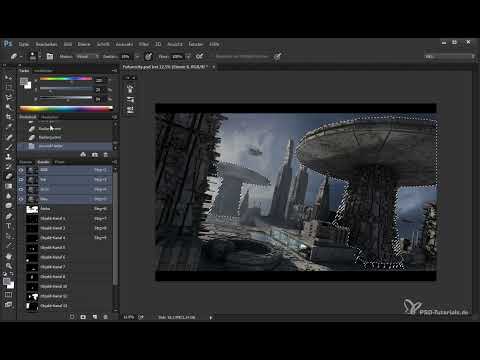This screenshot has width=480, height=360.
Task: Open the workspace switcher dropdown
Action: [x=449, y=57]
